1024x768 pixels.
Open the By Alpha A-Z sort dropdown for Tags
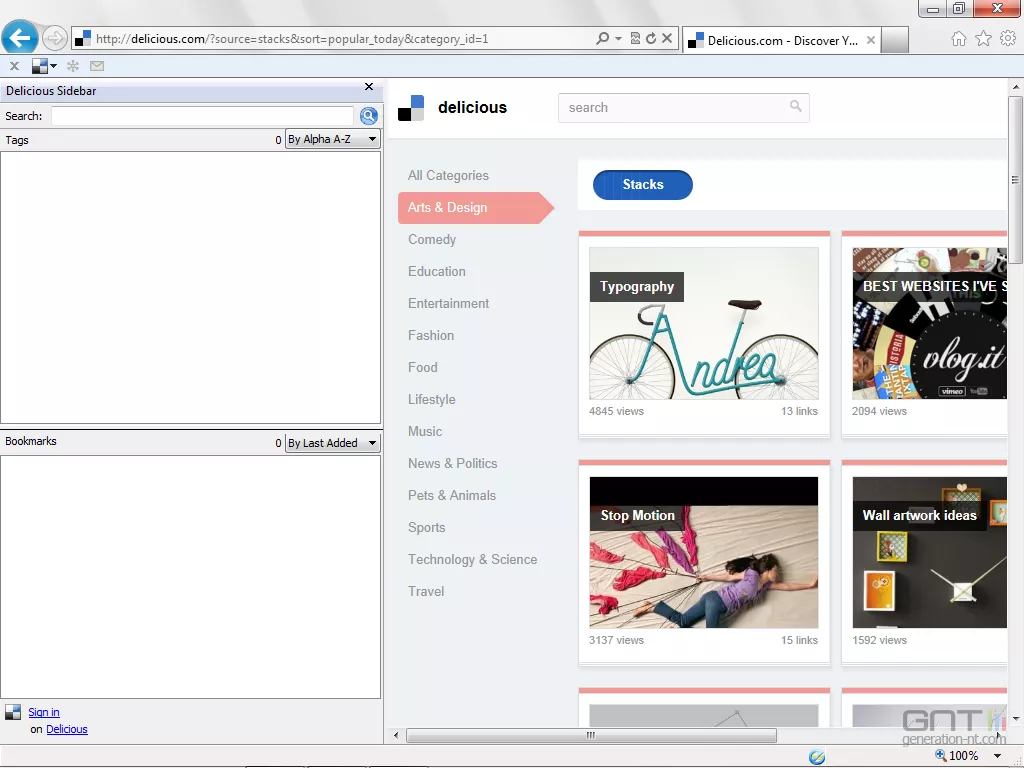point(332,140)
